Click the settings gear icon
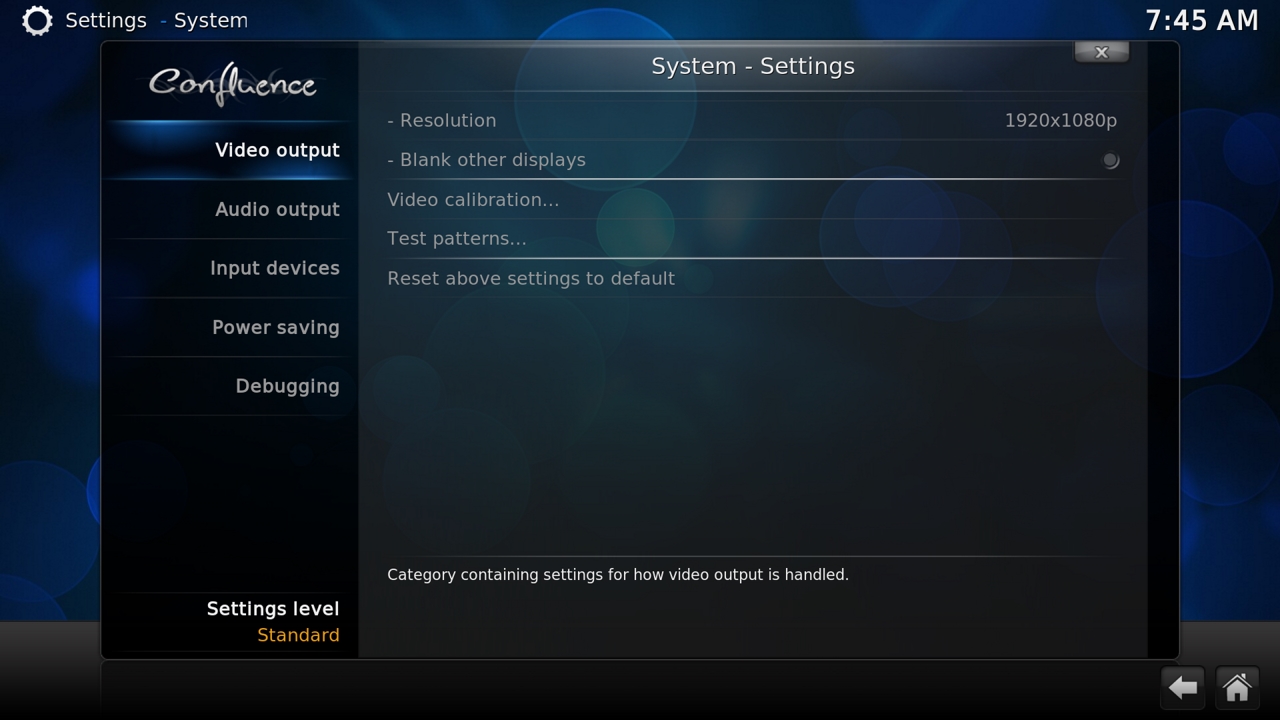Screen dimensions: 1280x720 pyautogui.click(x=37, y=21)
